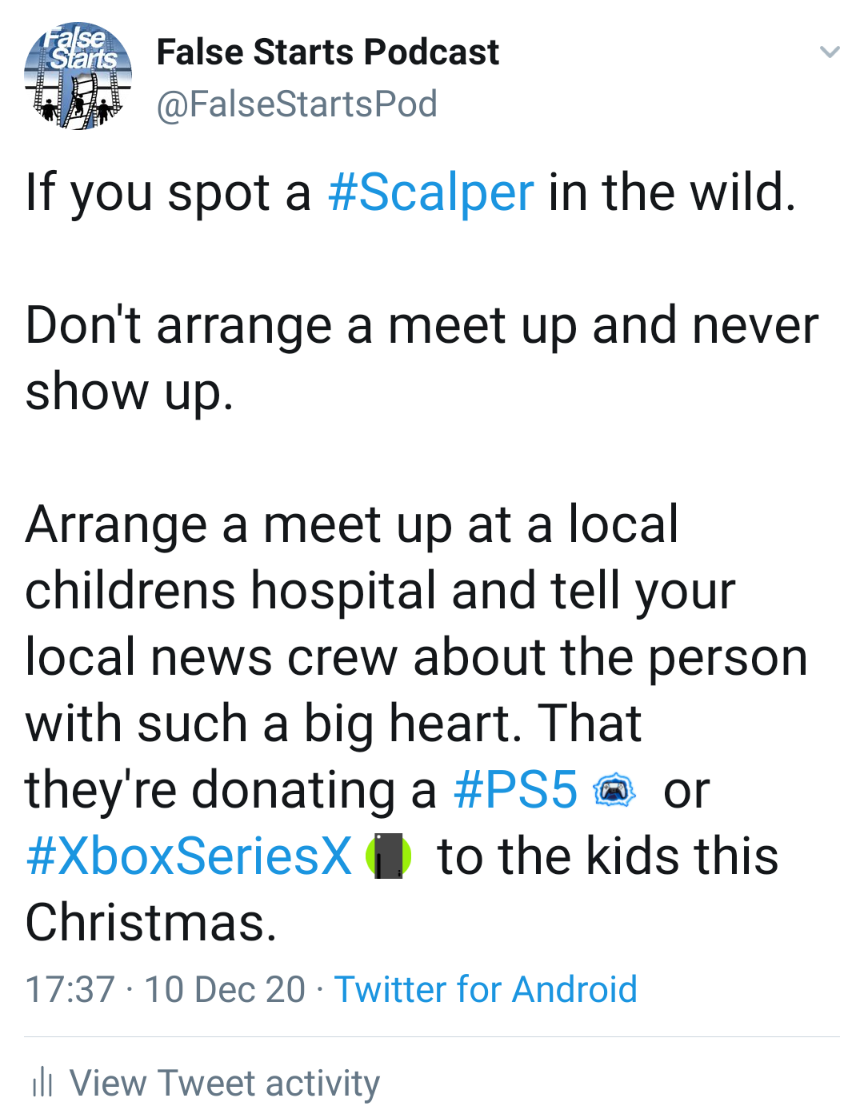Click the 17:37 timestamp

pyautogui.click(x=70, y=989)
